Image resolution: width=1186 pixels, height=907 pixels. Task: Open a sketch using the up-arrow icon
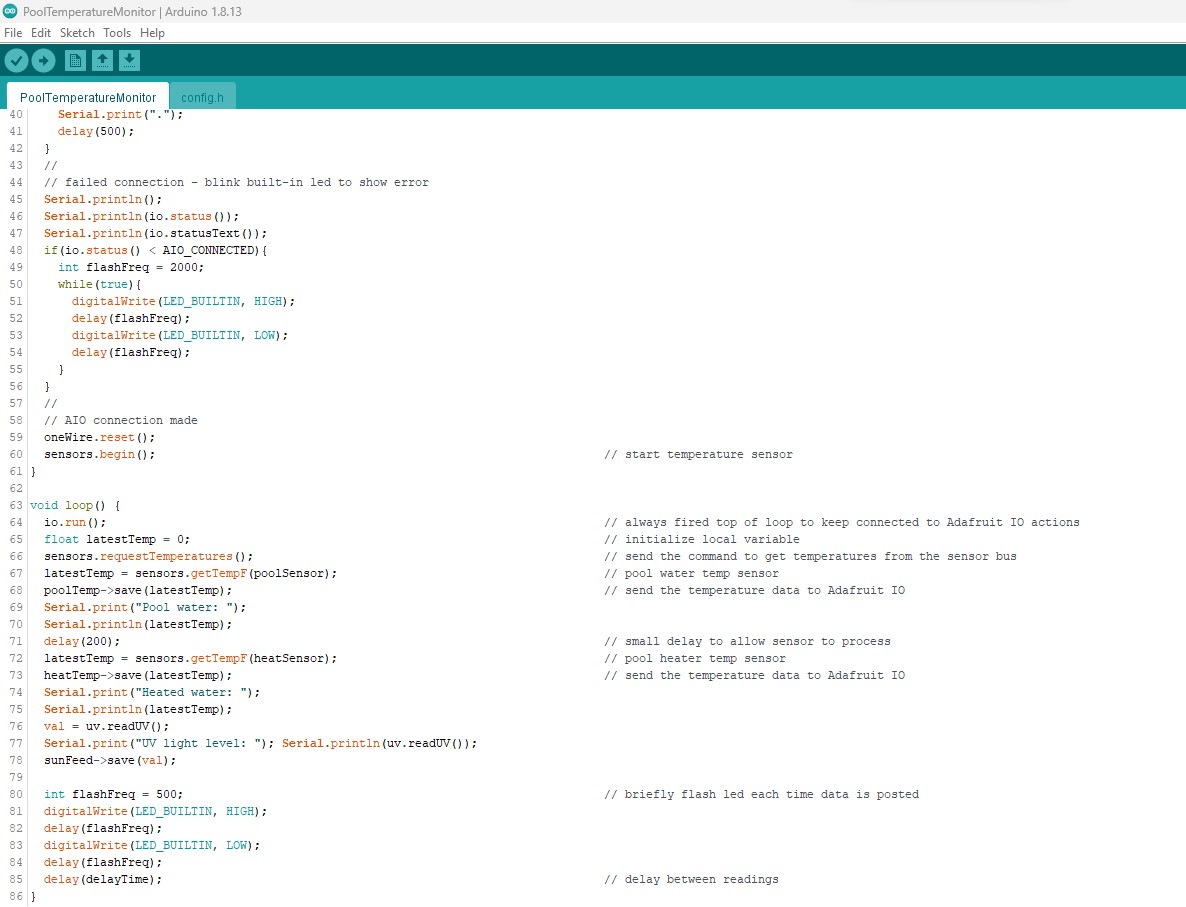pyautogui.click(x=102, y=61)
